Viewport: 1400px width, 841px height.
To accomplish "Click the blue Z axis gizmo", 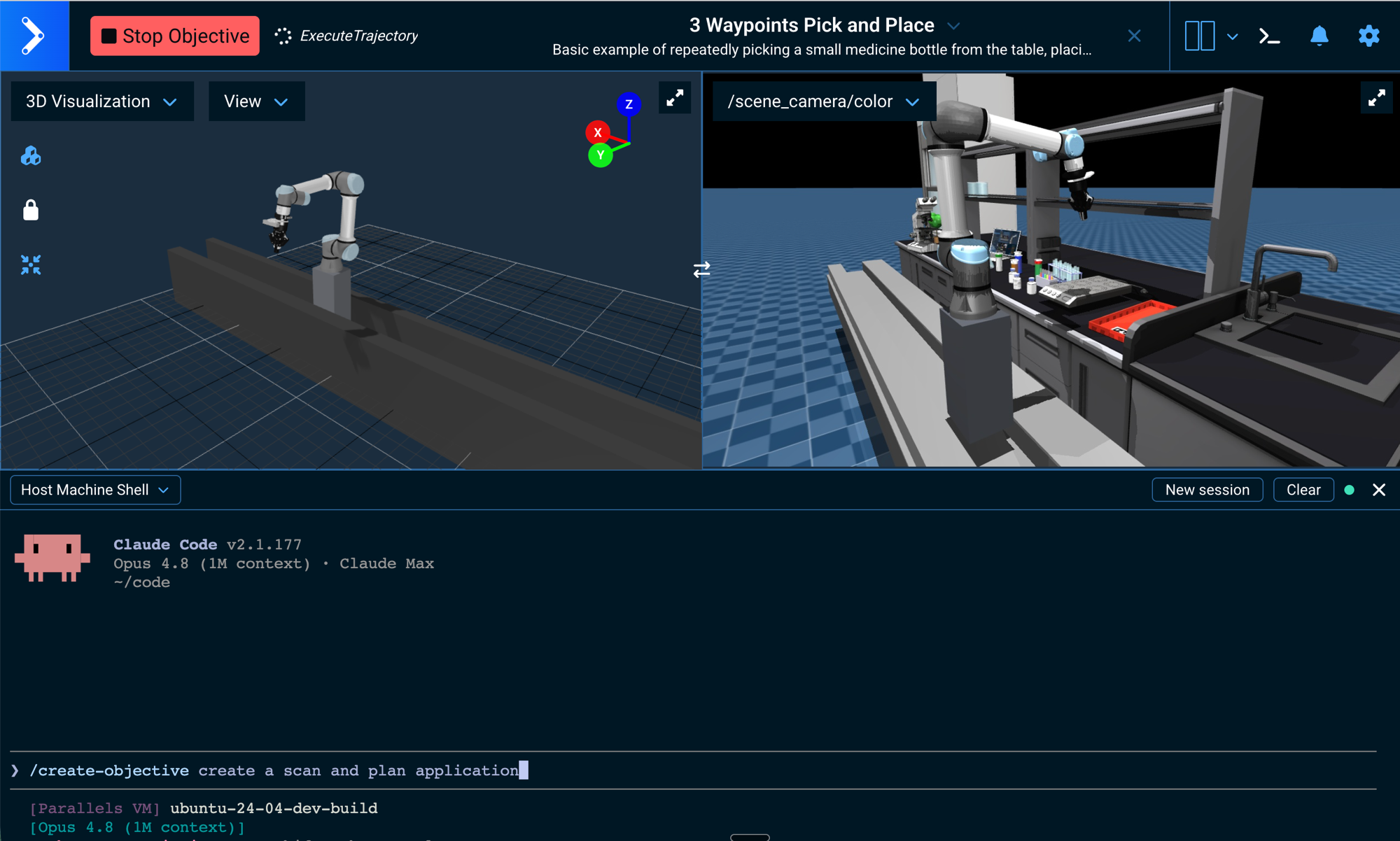I will [629, 104].
